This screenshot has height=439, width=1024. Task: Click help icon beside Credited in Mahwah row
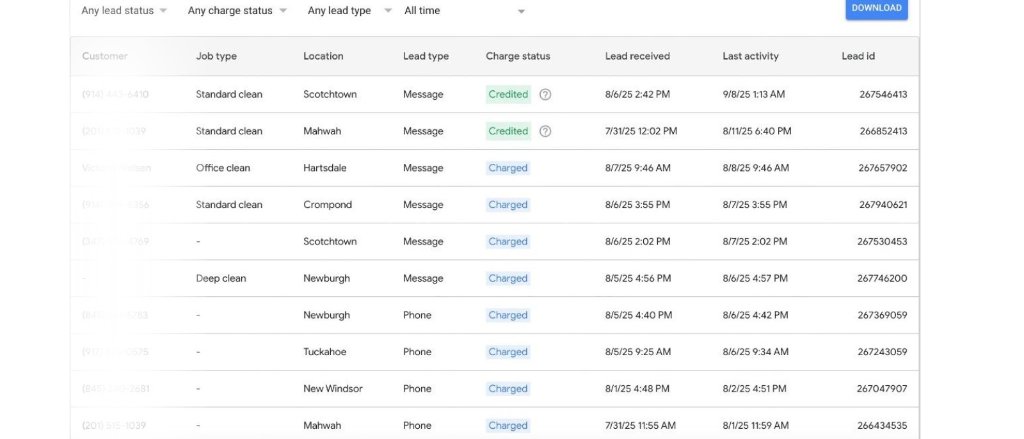(545, 131)
